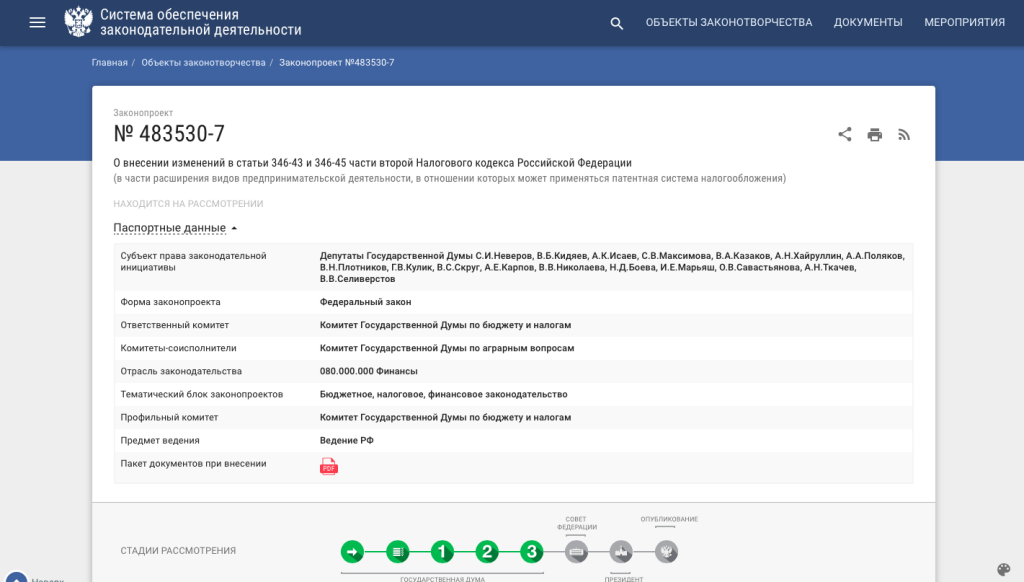Image resolution: width=1024 pixels, height=582 pixels.
Task: Click the search magnifier icon
Action: point(617,23)
